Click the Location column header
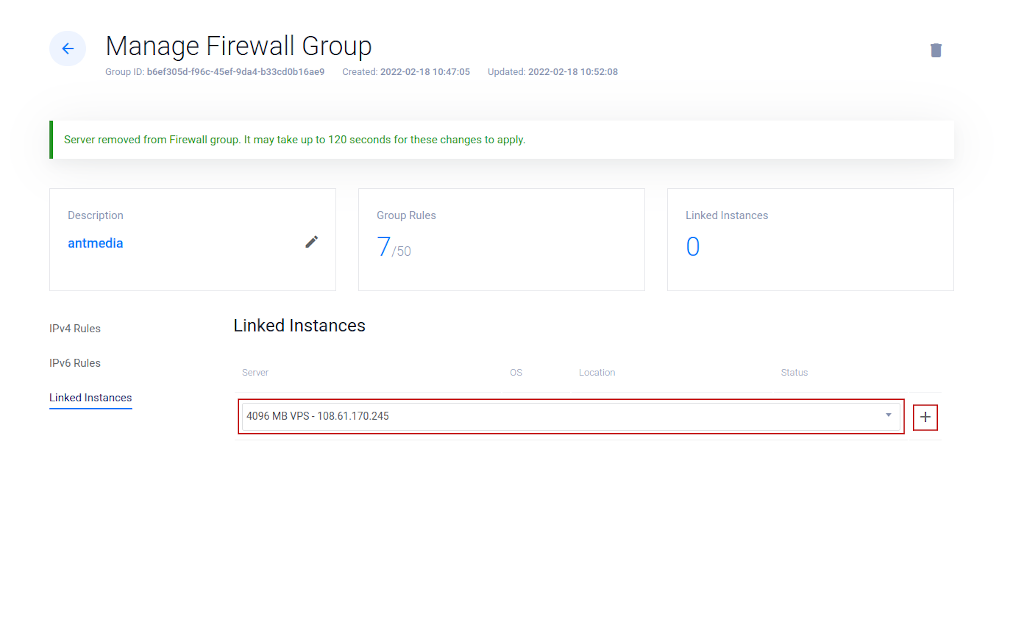Image resolution: width=1024 pixels, height=619 pixels. tap(597, 373)
